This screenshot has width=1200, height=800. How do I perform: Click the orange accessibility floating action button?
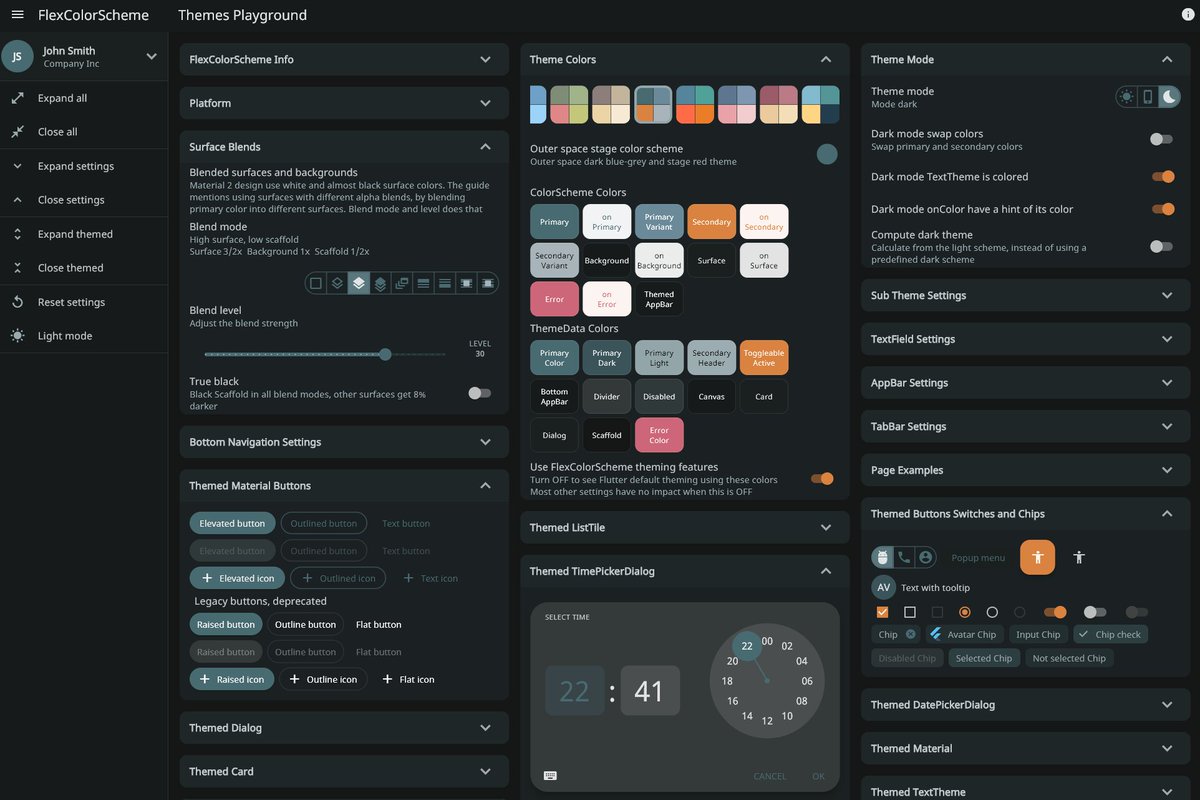click(x=1037, y=557)
